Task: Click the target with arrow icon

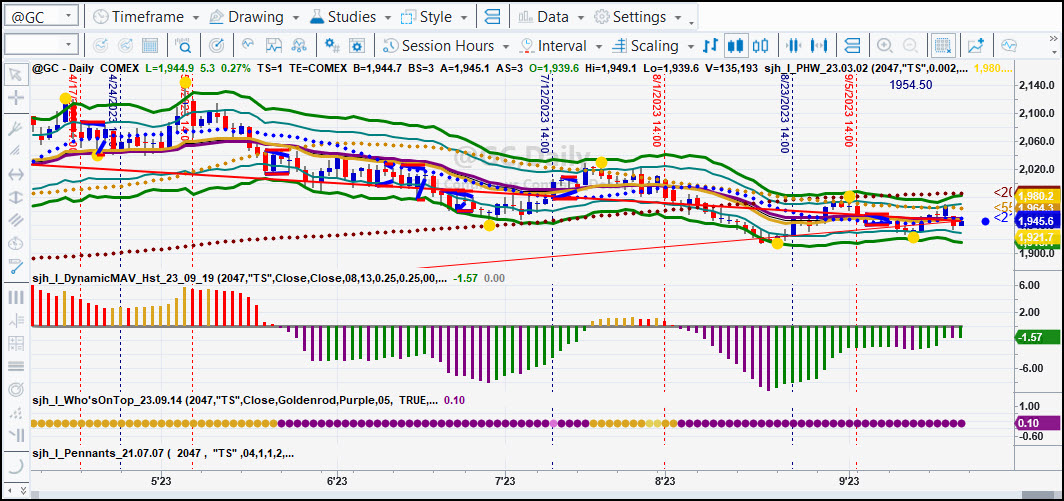Action: coord(216,46)
